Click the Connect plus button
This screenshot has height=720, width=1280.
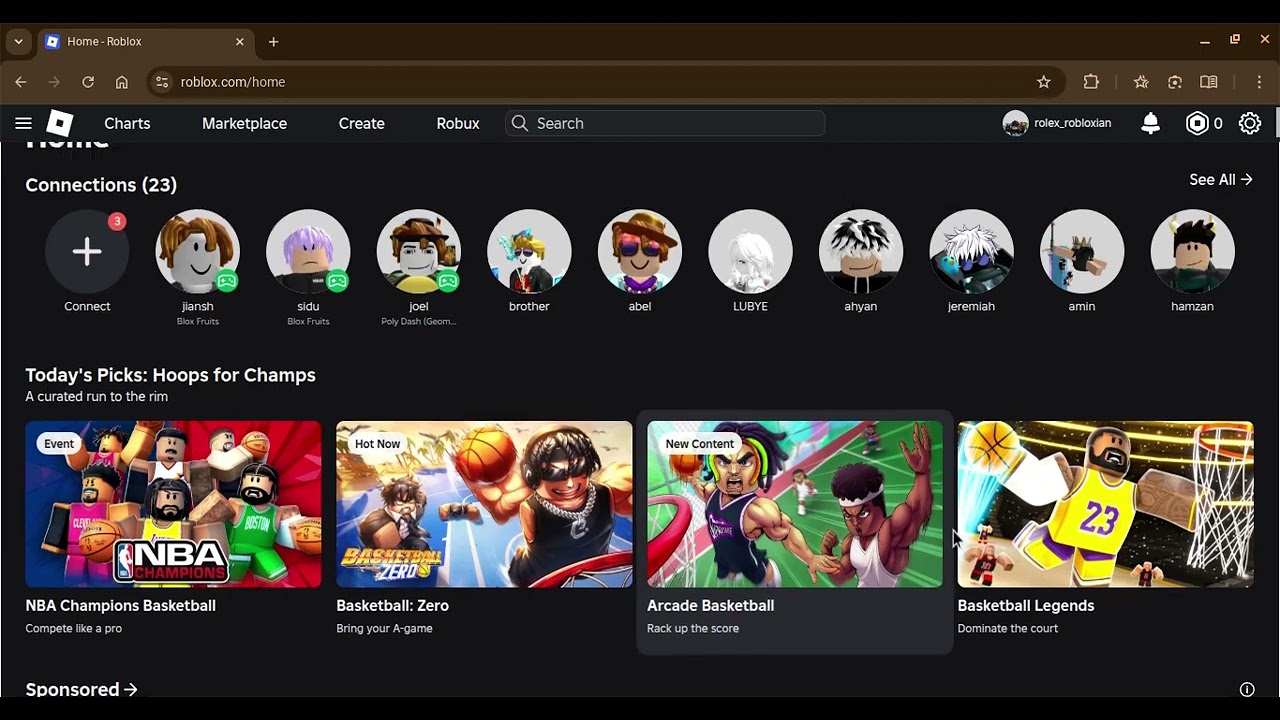(87, 251)
